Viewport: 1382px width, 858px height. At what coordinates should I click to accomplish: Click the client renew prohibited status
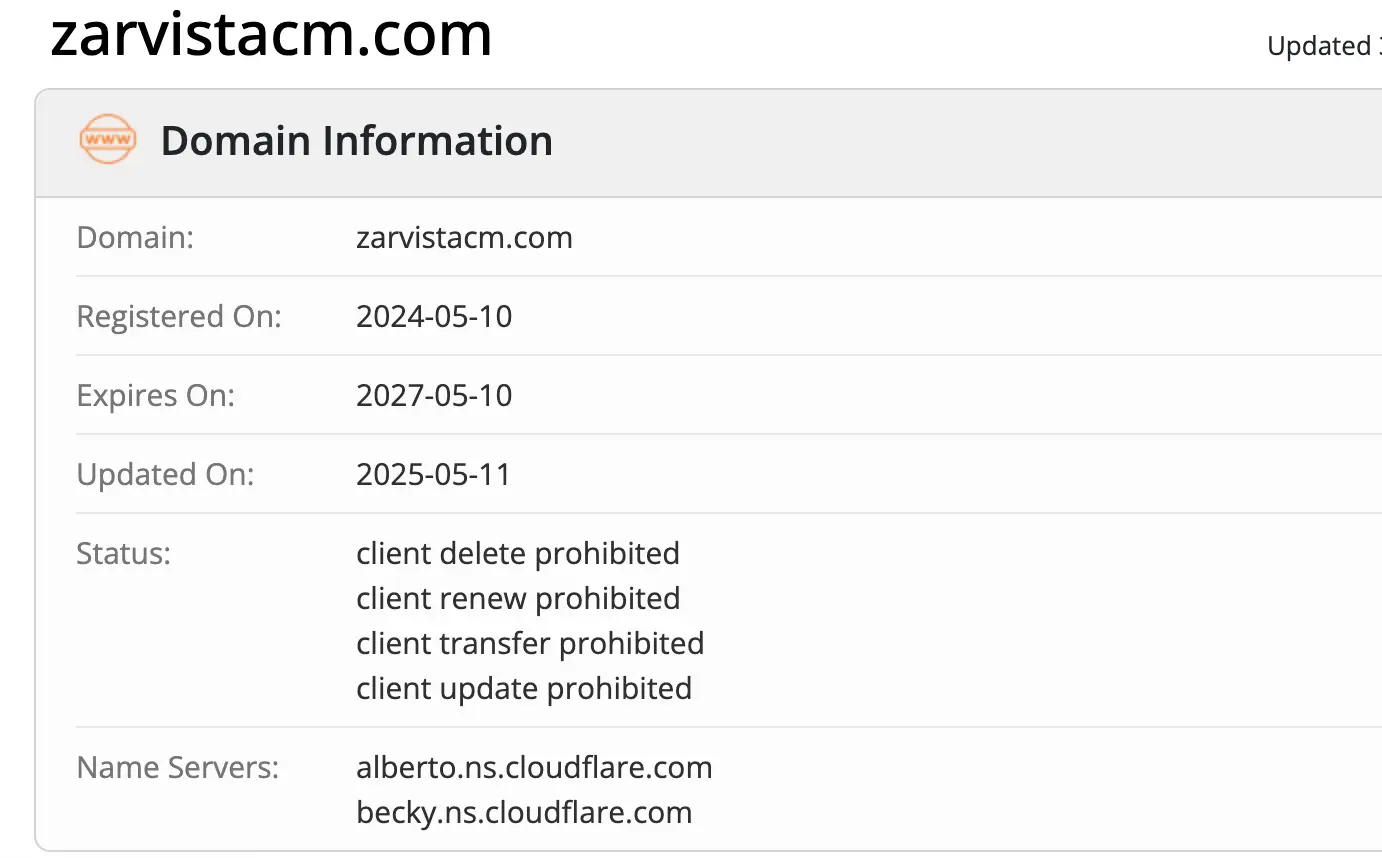(517, 598)
